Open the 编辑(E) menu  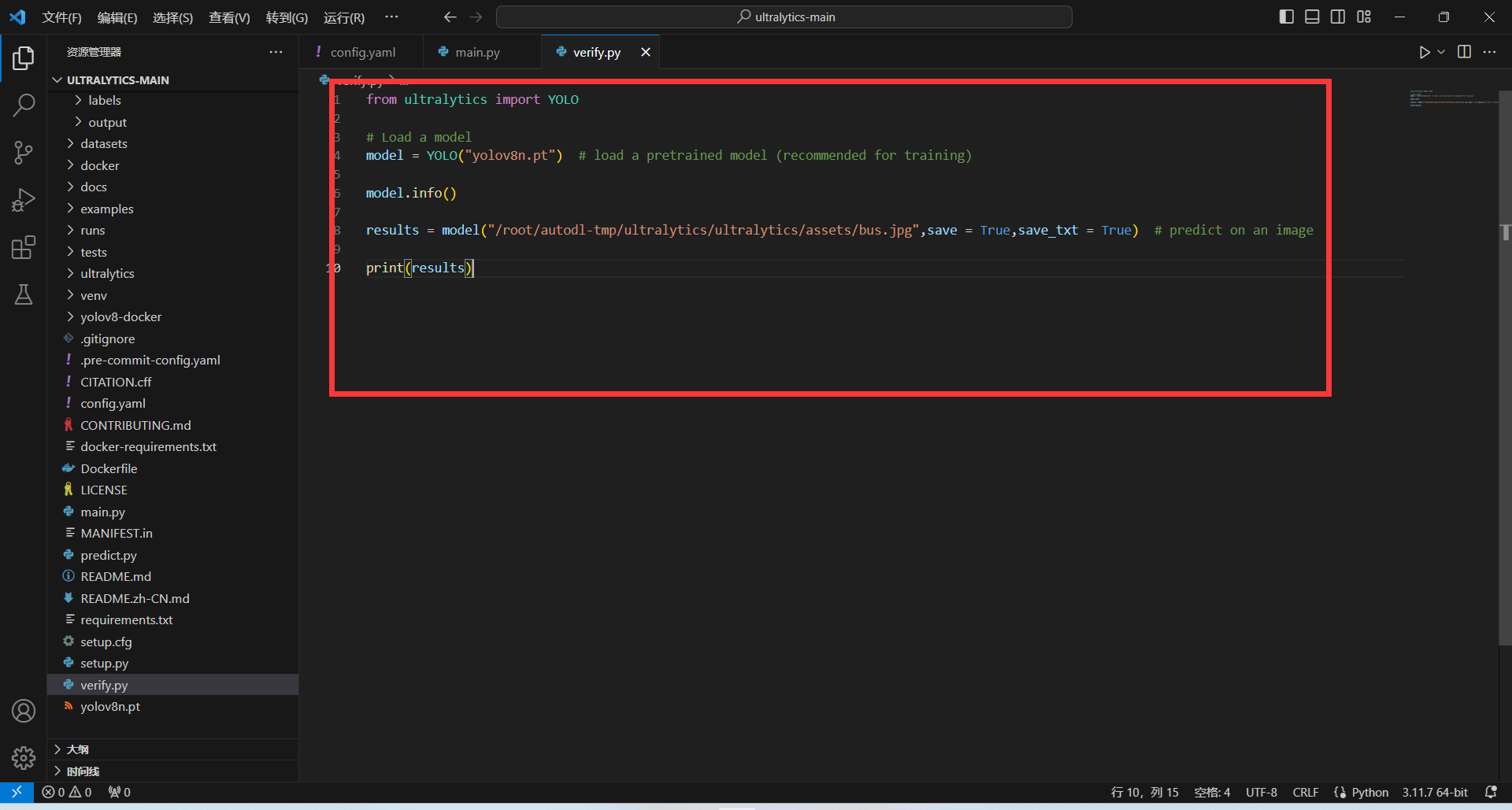117,17
